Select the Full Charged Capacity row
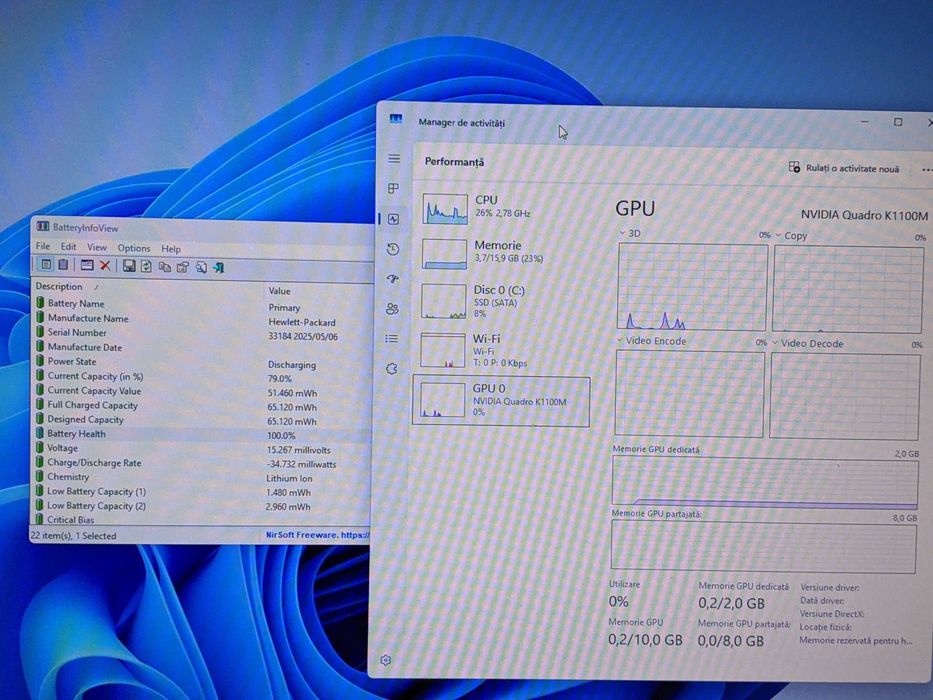Image resolution: width=933 pixels, height=700 pixels. point(202,405)
